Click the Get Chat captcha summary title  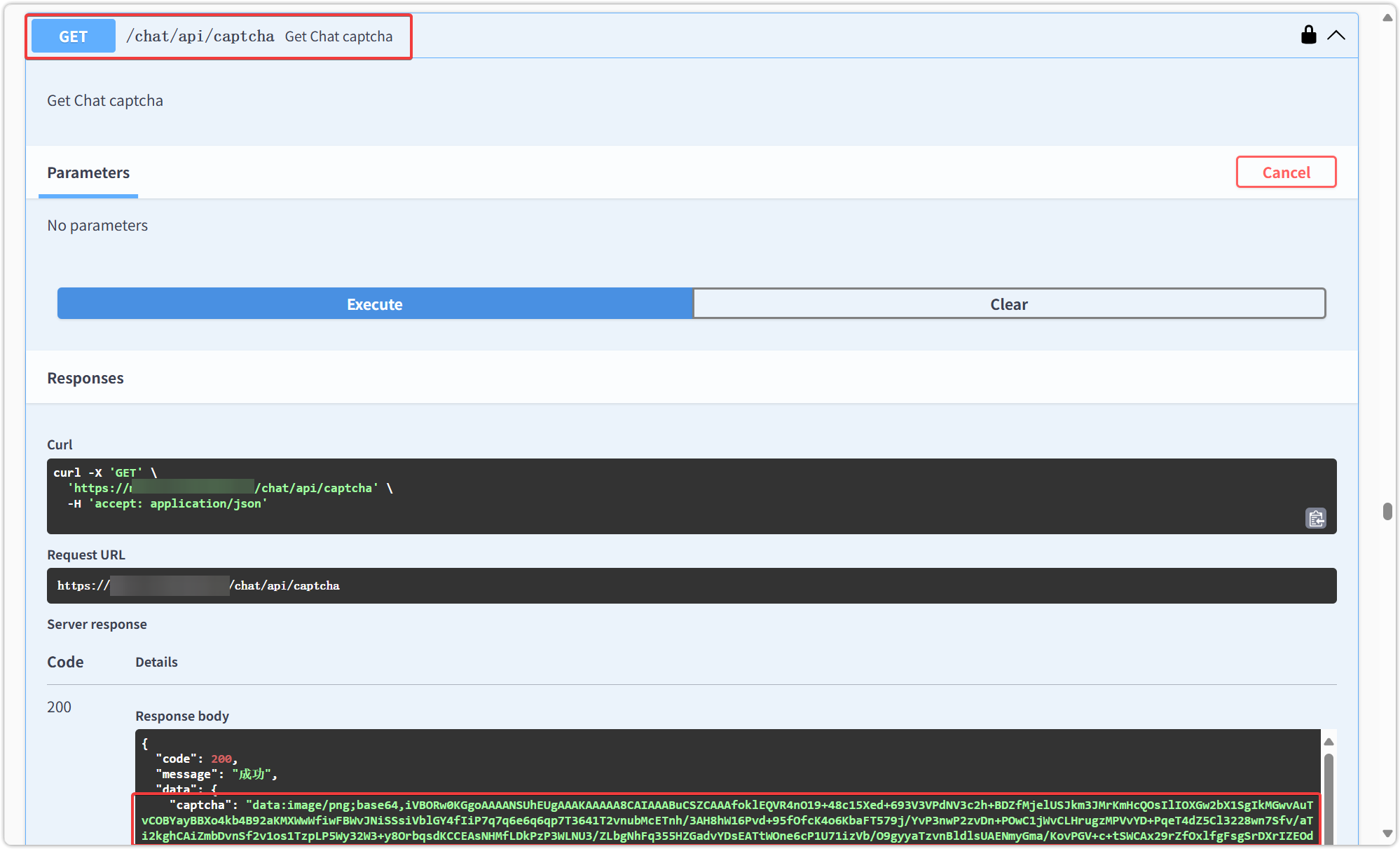coord(338,36)
